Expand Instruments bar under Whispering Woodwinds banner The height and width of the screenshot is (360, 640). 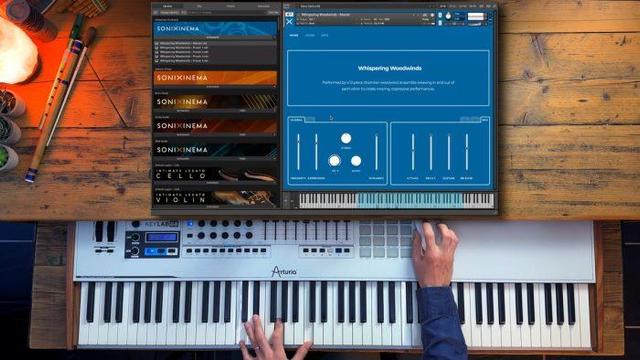[x=213, y=37]
